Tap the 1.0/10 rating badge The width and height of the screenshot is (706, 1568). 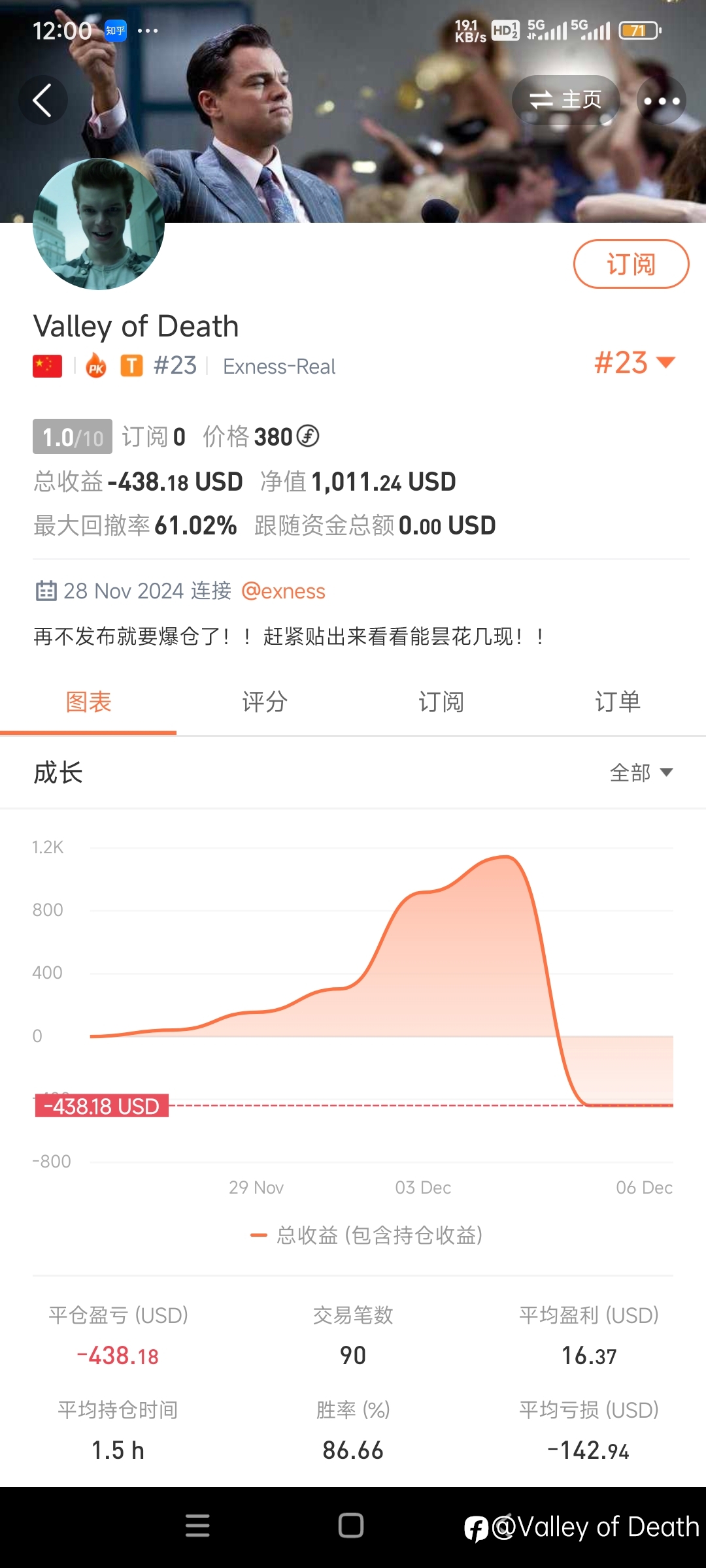click(73, 436)
